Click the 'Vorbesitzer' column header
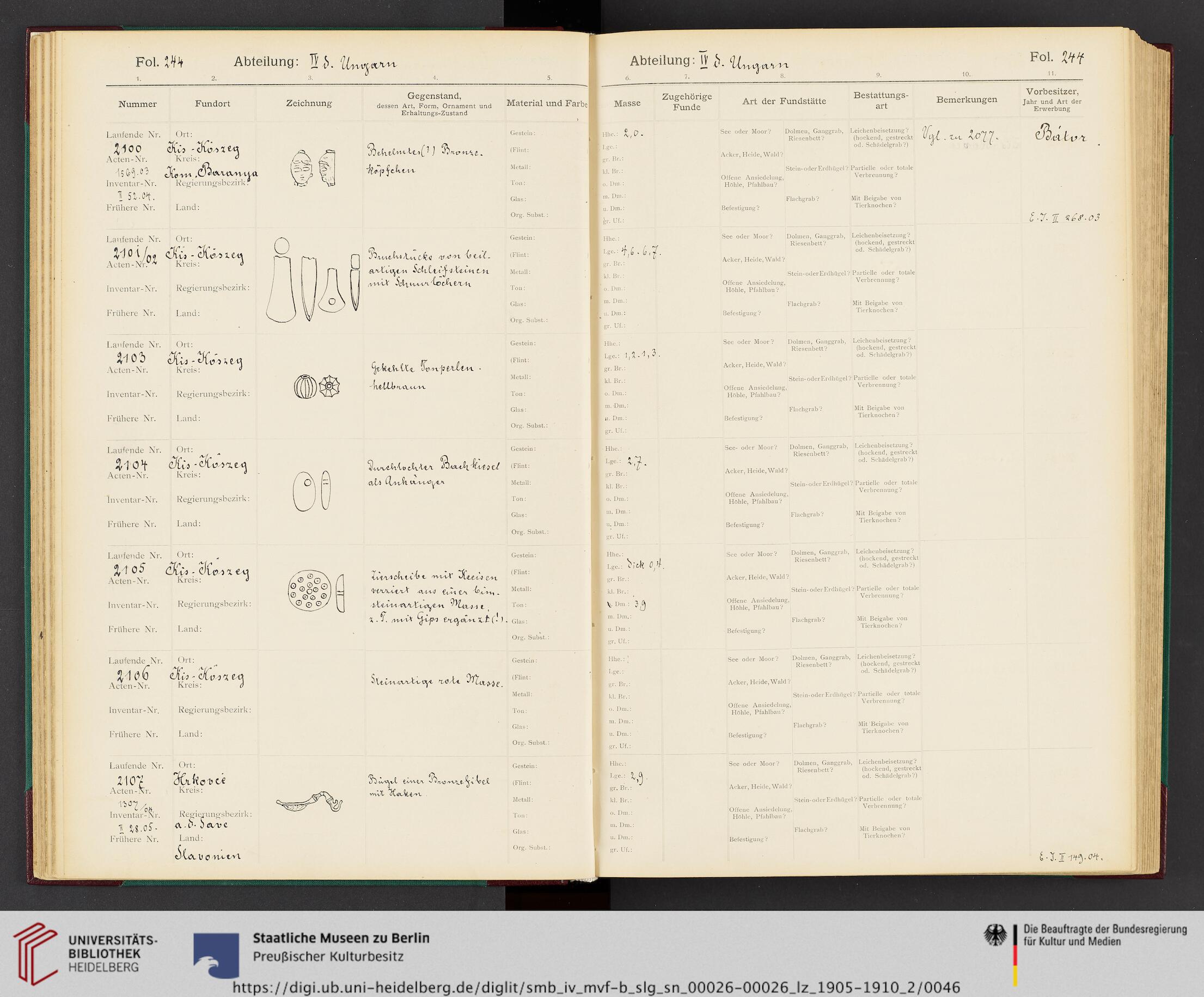The width and height of the screenshot is (1204, 997). click(x=1053, y=100)
